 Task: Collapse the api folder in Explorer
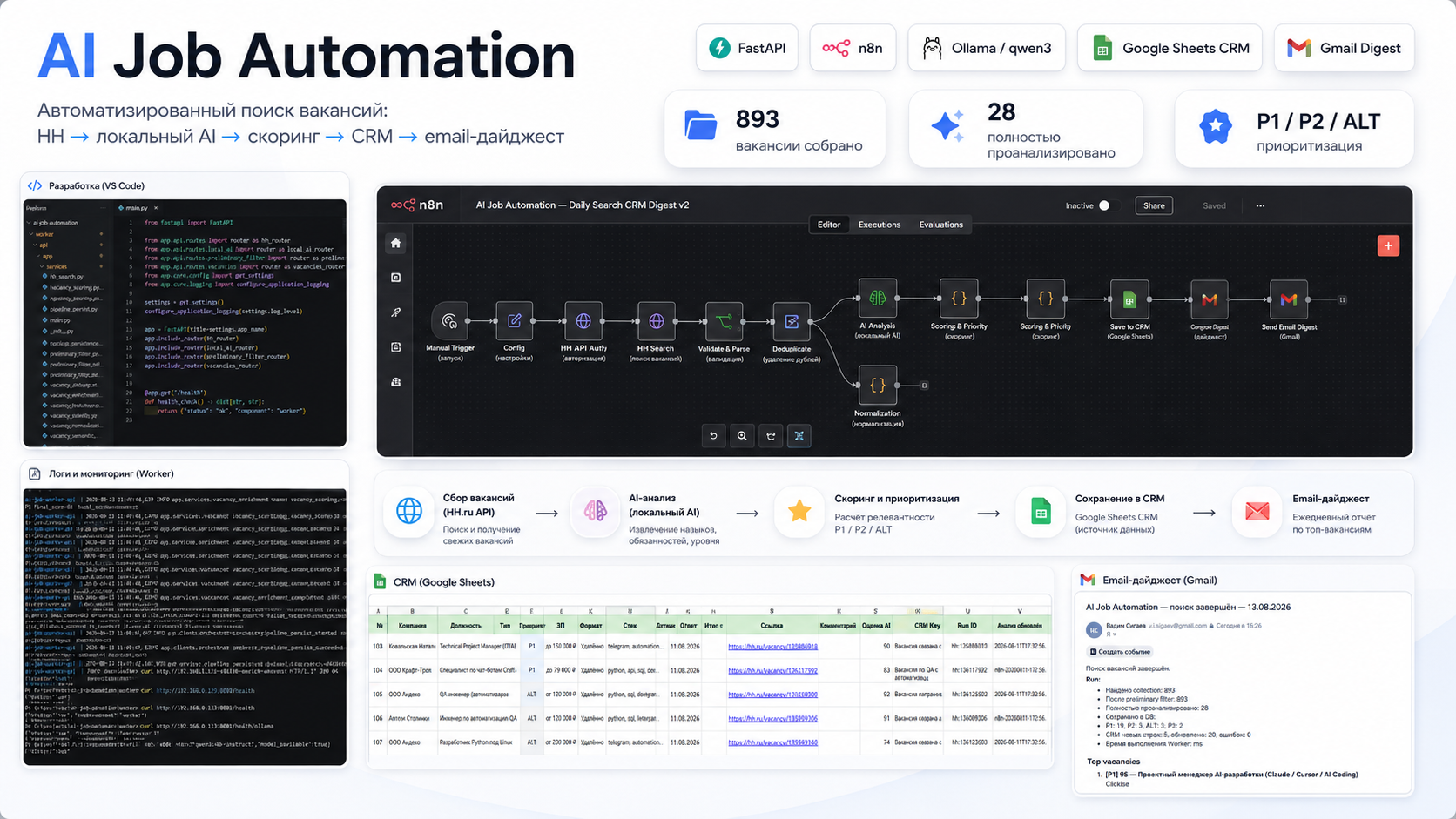click(x=35, y=245)
